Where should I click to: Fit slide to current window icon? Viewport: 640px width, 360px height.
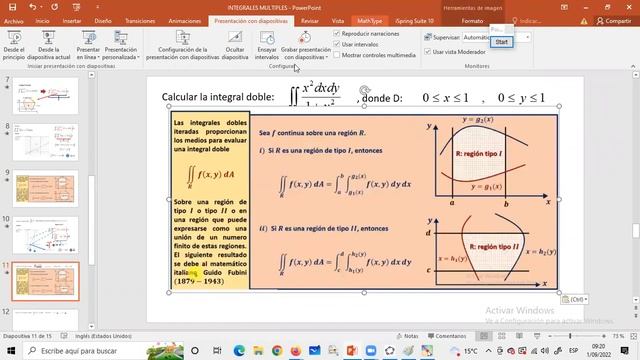click(x=634, y=336)
